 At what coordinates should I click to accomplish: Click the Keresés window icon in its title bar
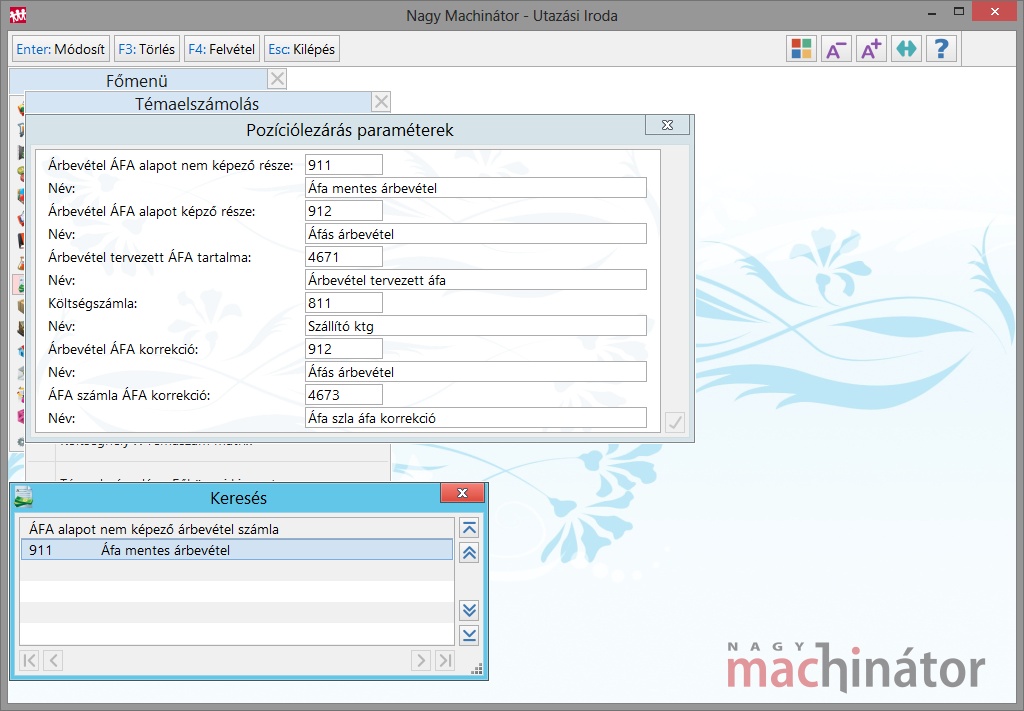pyautogui.click(x=24, y=498)
